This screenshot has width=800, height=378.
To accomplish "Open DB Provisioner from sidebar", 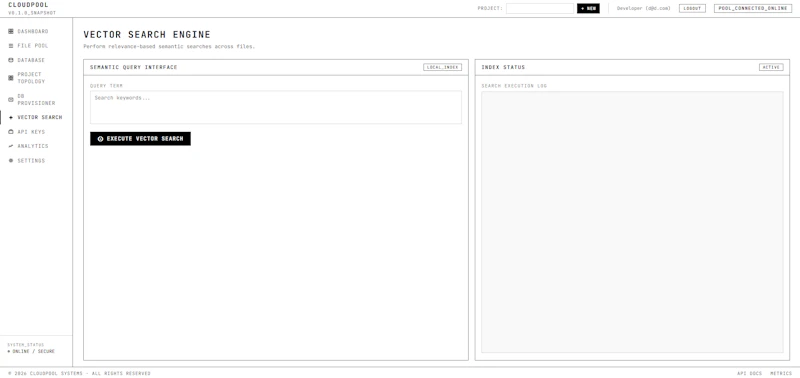I will (36, 99).
